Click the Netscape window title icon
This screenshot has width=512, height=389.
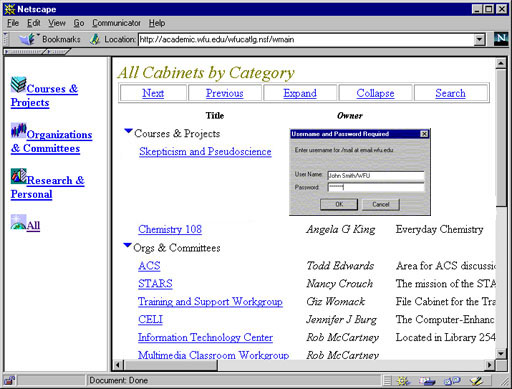[x=10, y=9]
